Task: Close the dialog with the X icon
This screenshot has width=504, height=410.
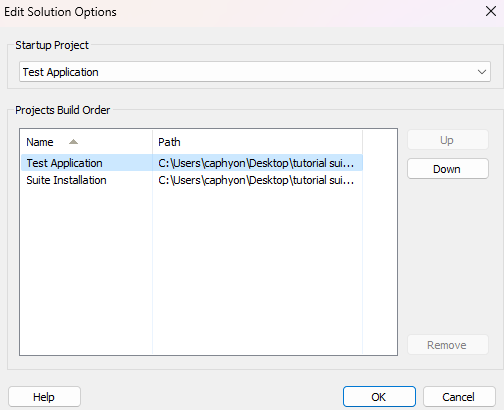Action: coord(491,12)
